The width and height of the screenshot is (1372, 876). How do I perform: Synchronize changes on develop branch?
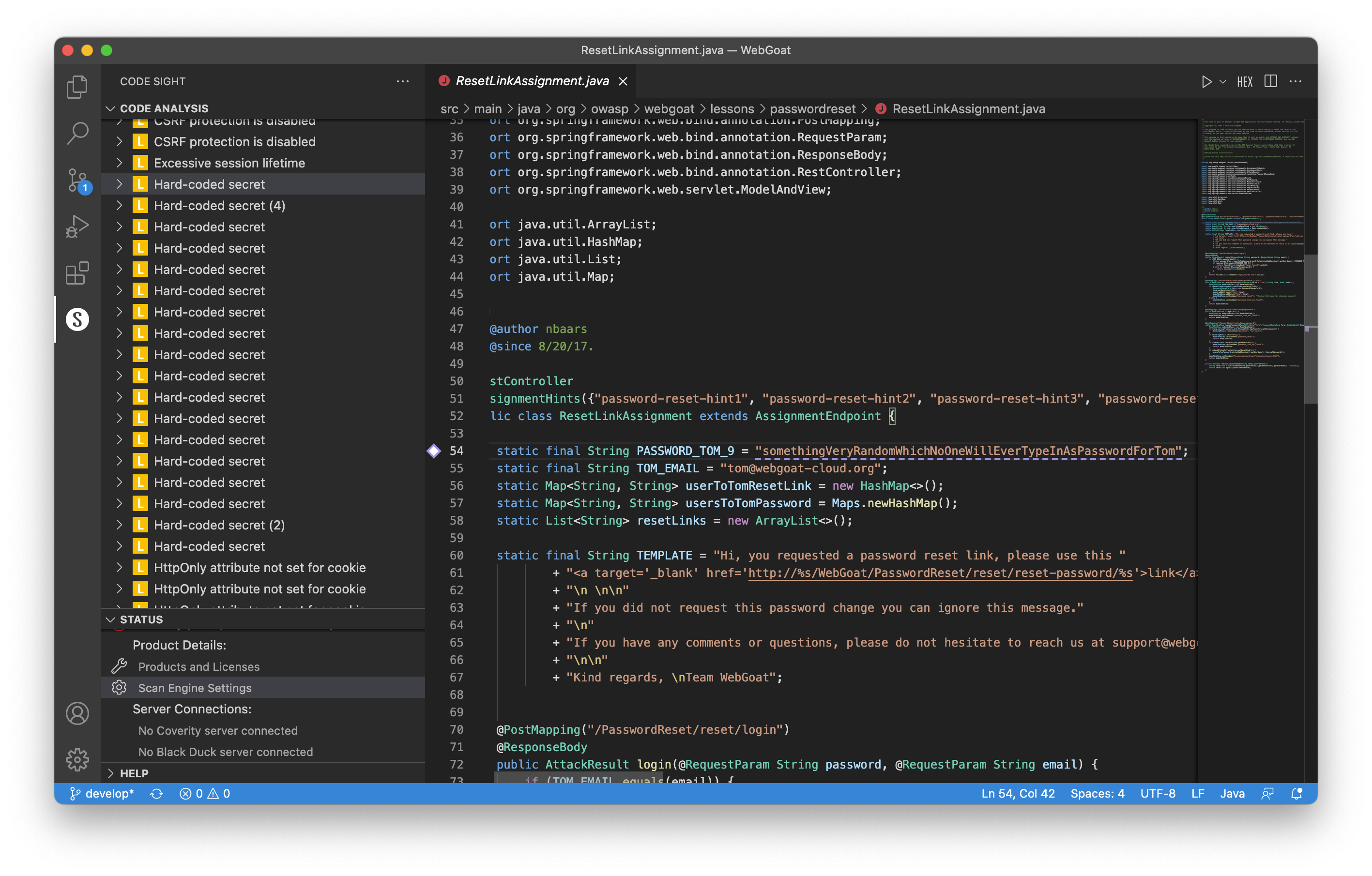pyautogui.click(x=157, y=793)
